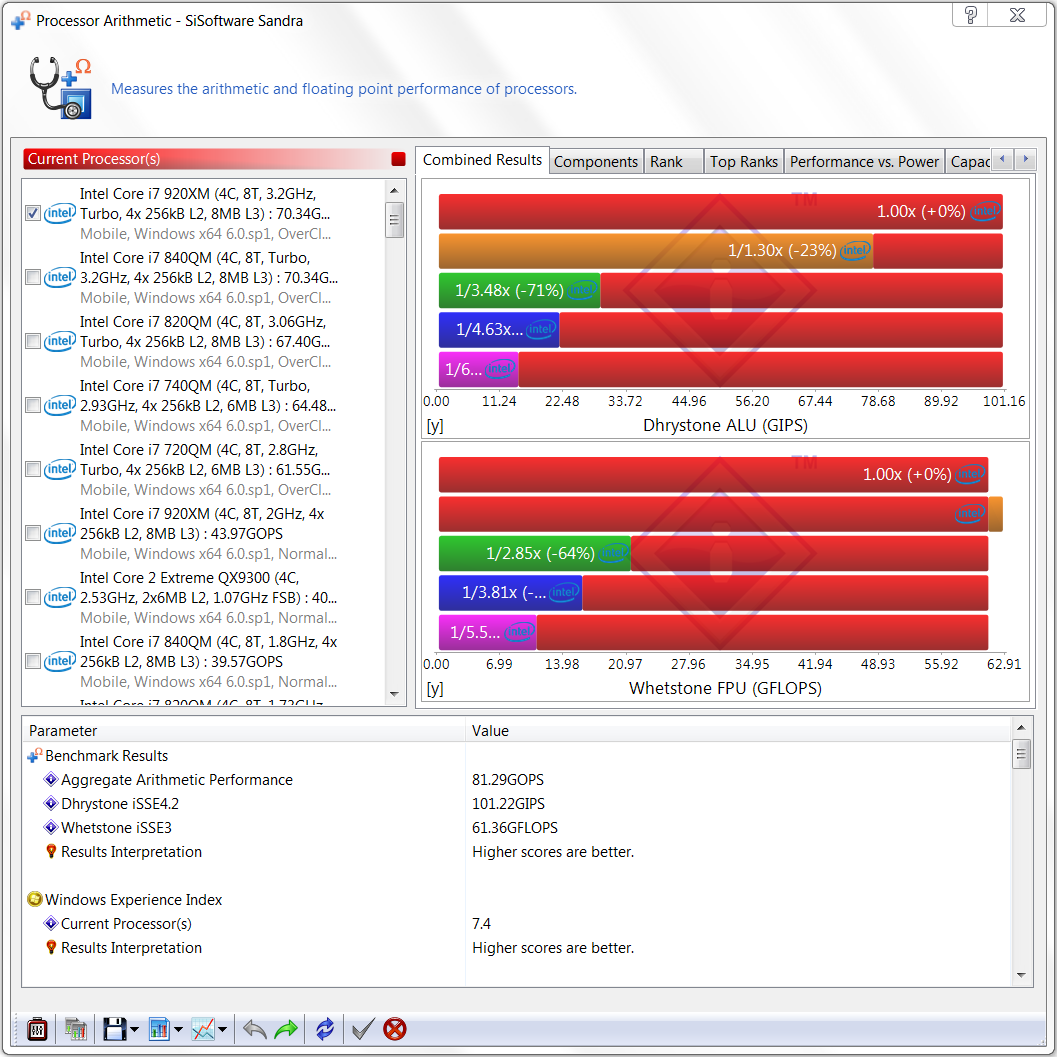Click the Dhrystone iSSE4.2 diamond icon
The height and width of the screenshot is (1057, 1057).
tap(51, 804)
